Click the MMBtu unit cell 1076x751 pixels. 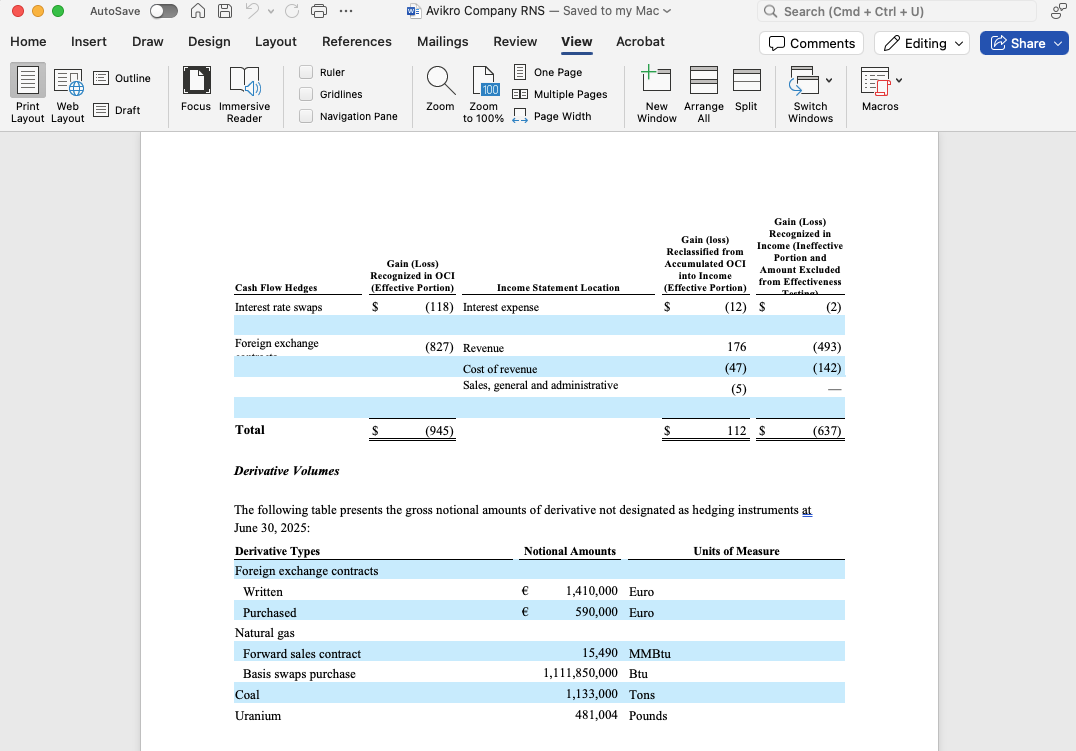[649, 654]
